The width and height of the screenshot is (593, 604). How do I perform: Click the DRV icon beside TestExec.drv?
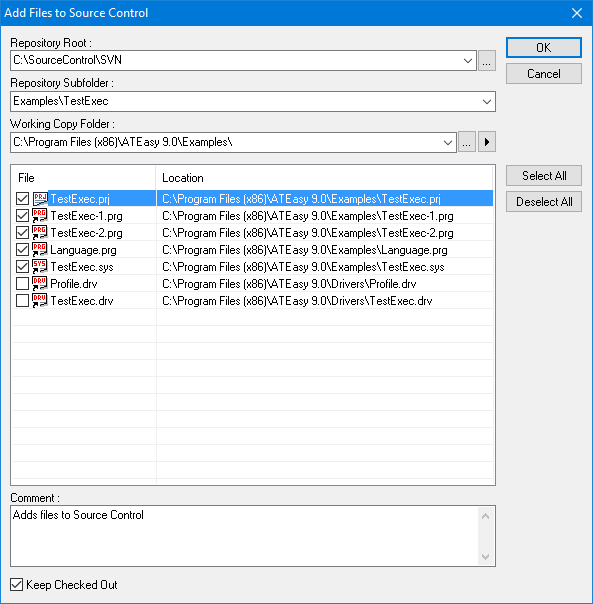click(x=40, y=300)
